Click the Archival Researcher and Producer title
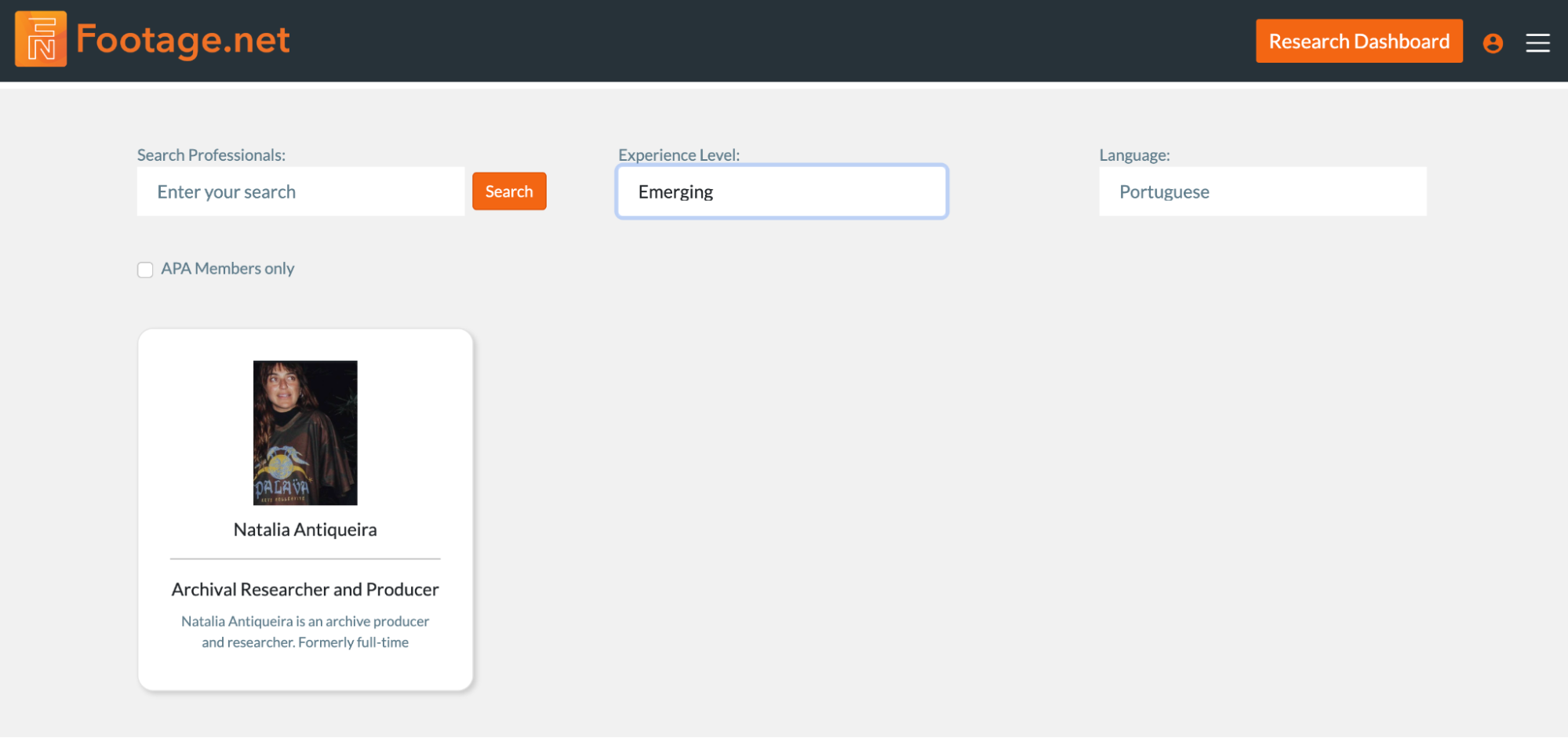This screenshot has height=742, width=1568. click(x=305, y=589)
